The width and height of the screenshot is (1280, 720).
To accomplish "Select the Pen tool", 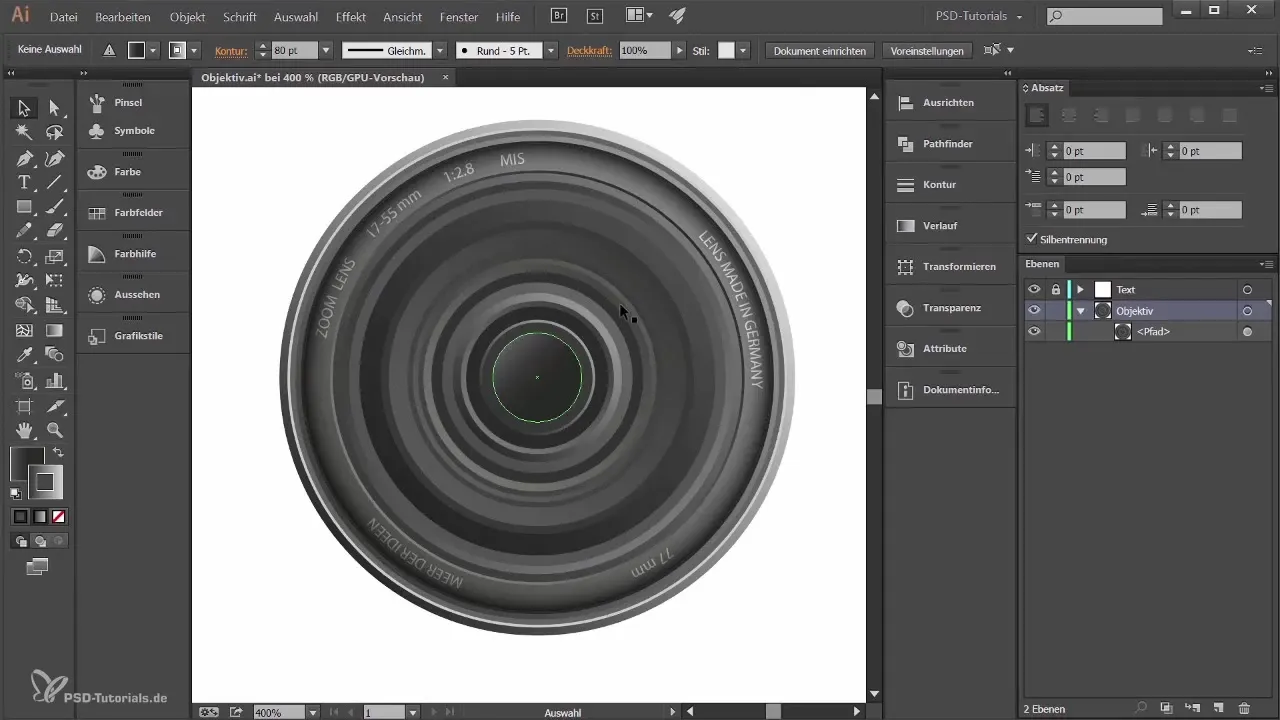I will tap(24, 158).
